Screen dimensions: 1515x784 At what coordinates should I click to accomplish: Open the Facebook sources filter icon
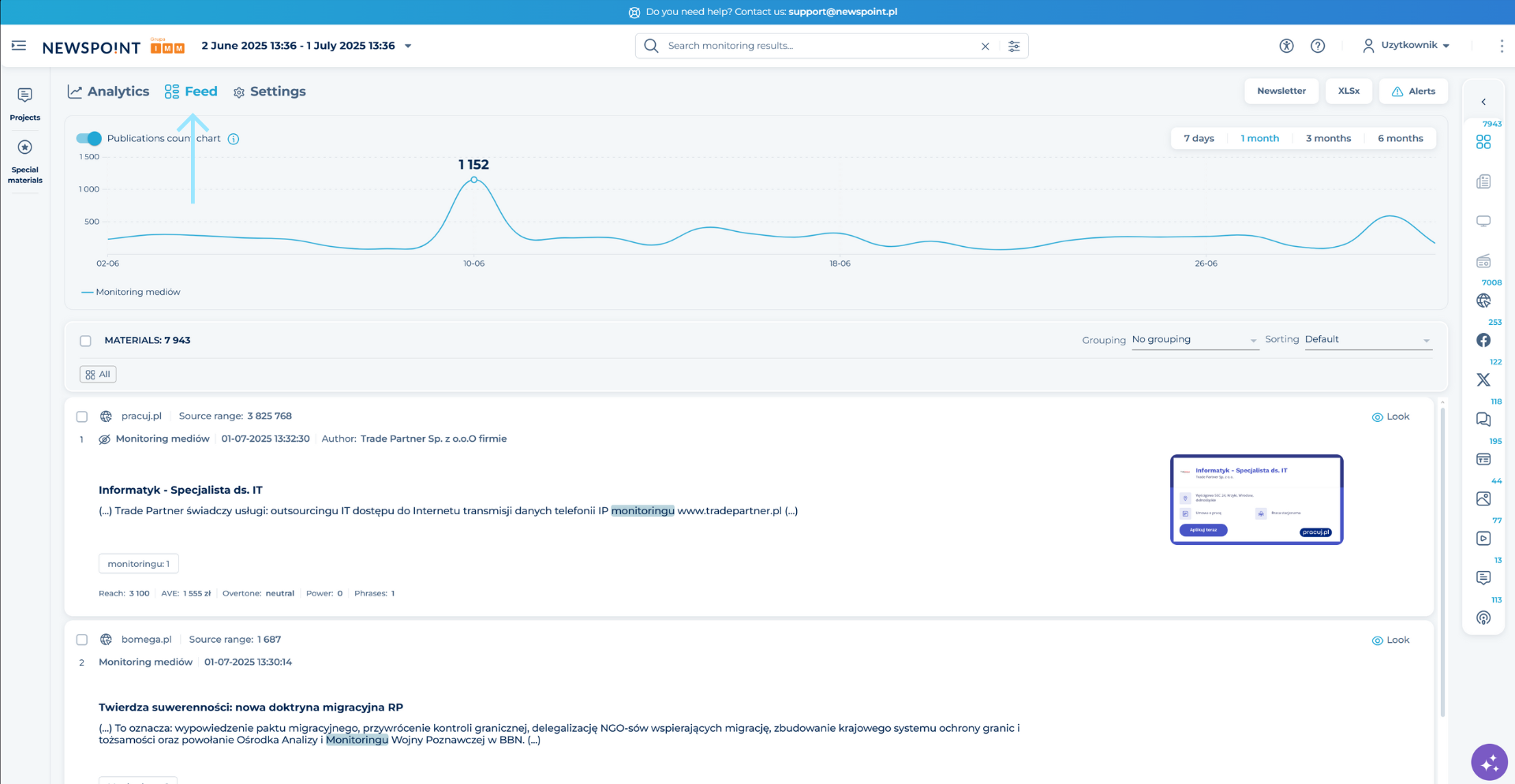coord(1483,340)
